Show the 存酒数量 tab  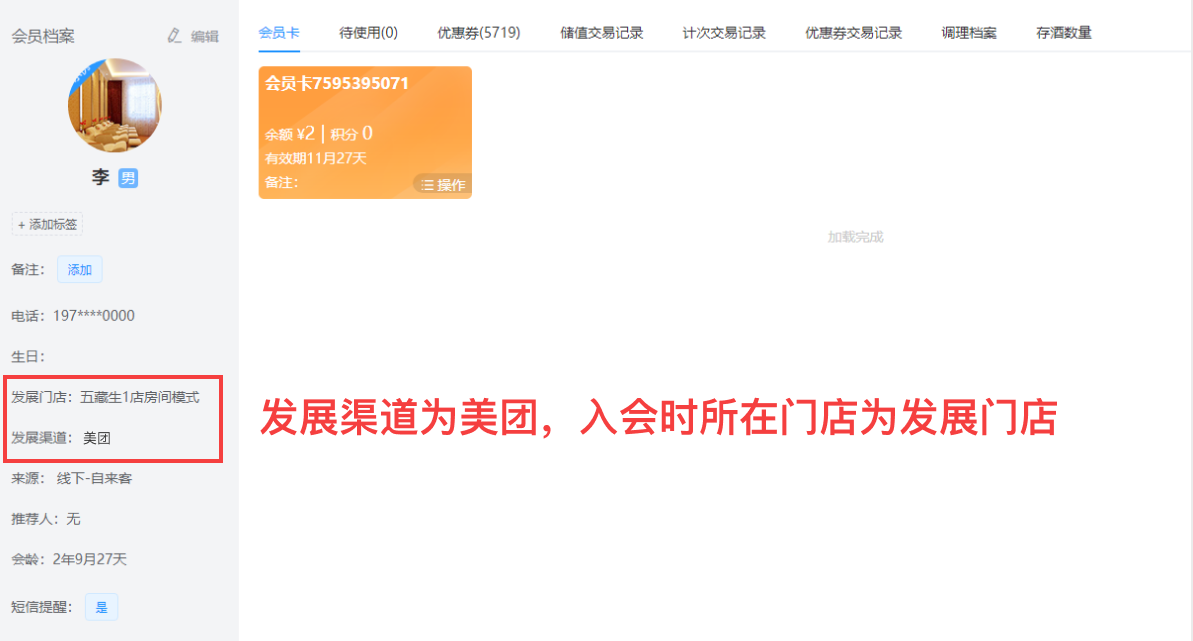(1064, 33)
